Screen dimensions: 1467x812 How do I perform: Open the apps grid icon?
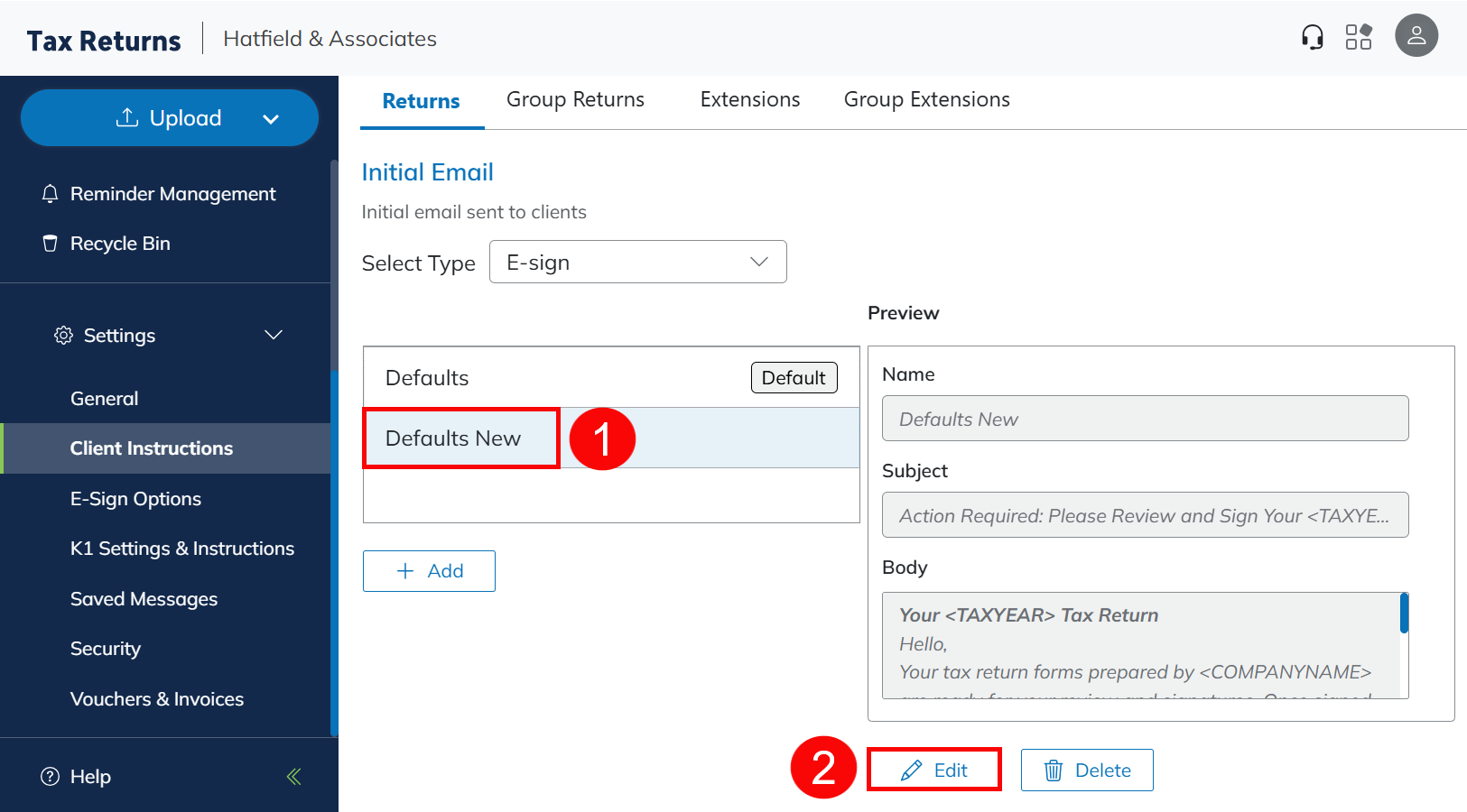point(1358,37)
